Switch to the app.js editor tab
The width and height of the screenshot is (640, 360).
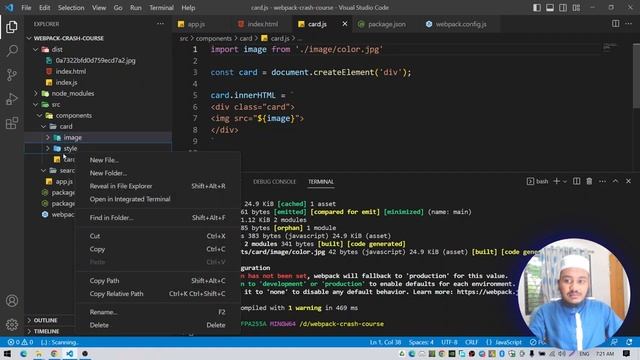click(x=196, y=24)
